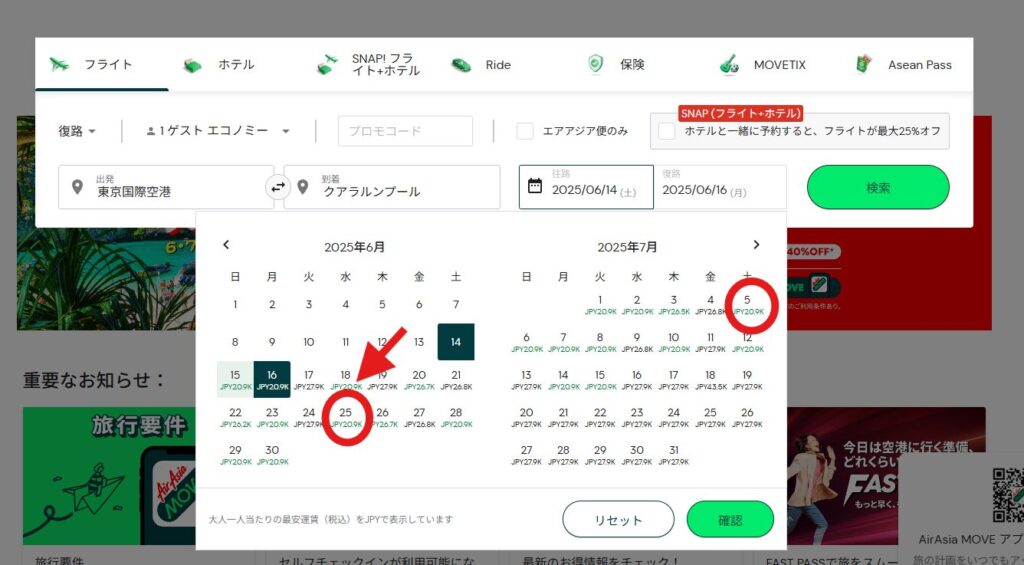
Task: Open the フライト (Flights) tab
Action: [101, 65]
